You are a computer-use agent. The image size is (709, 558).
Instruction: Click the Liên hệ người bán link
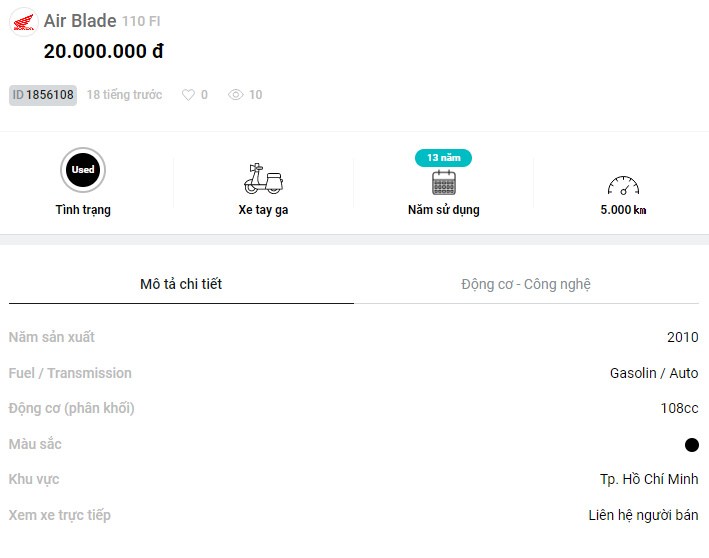coord(643,515)
